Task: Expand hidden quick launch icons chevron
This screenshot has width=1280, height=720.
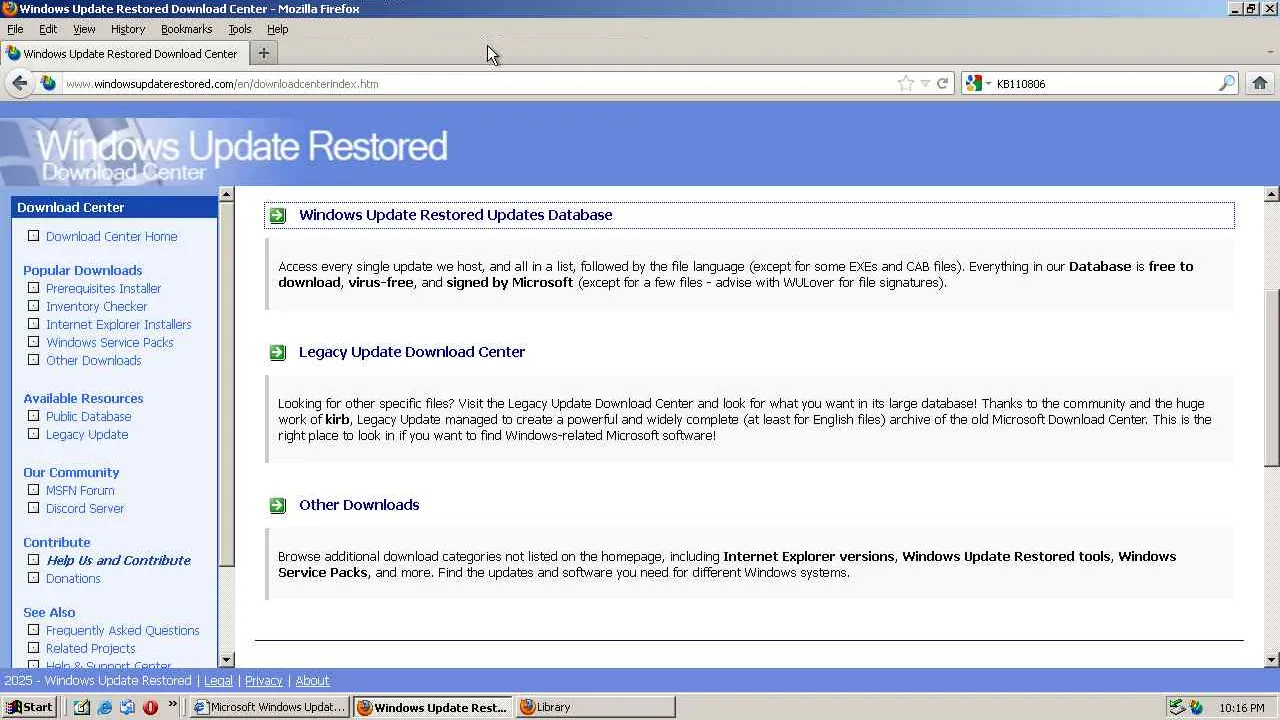Action: (x=172, y=704)
